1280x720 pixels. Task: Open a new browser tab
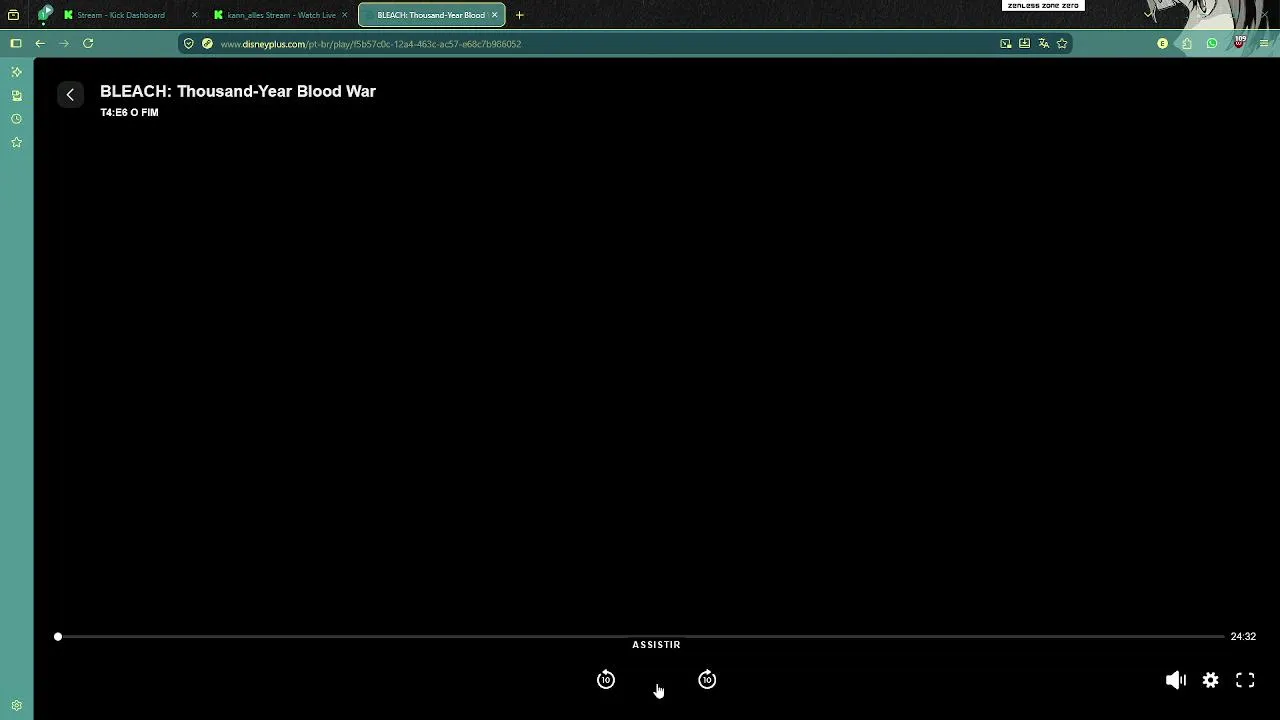[x=519, y=15]
